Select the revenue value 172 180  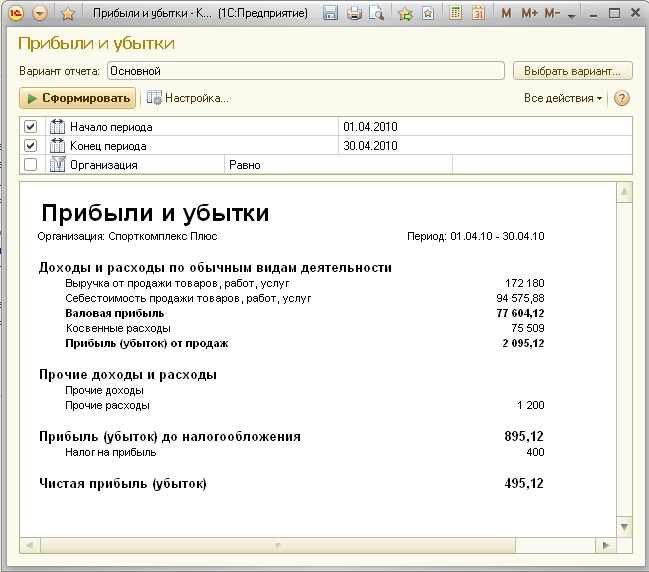(524, 283)
